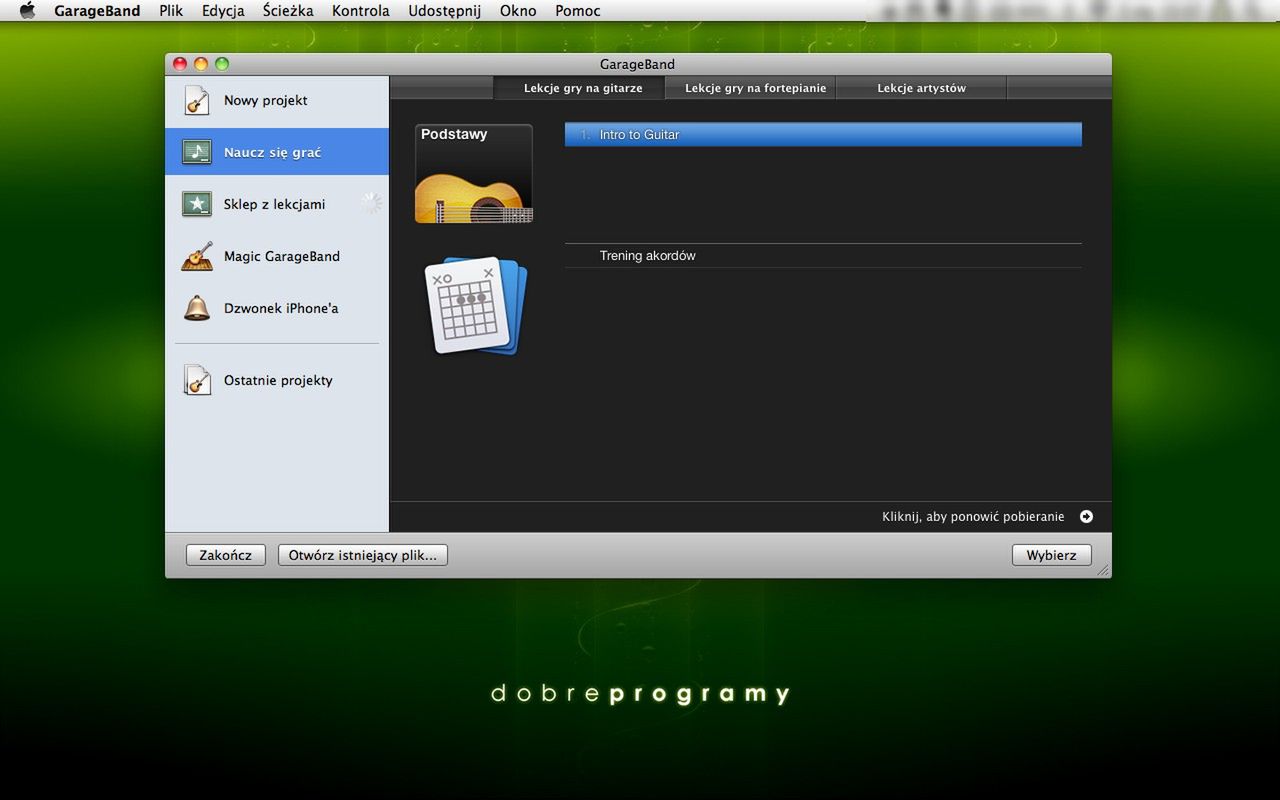Select the 'Intro to Guitar' lesson row
The height and width of the screenshot is (800, 1280).
click(823, 134)
